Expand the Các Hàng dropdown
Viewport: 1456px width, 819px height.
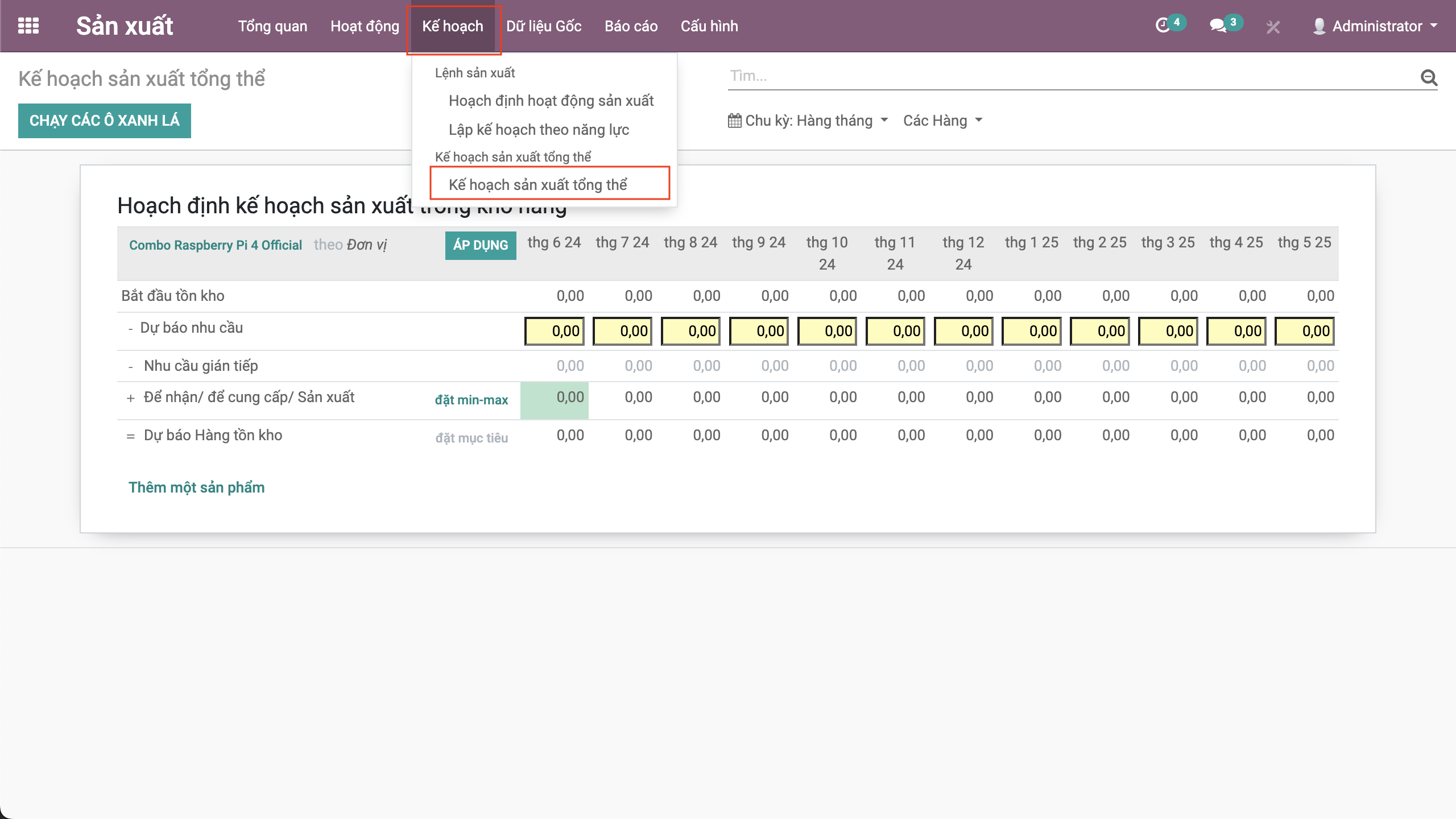pyautogui.click(x=942, y=121)
